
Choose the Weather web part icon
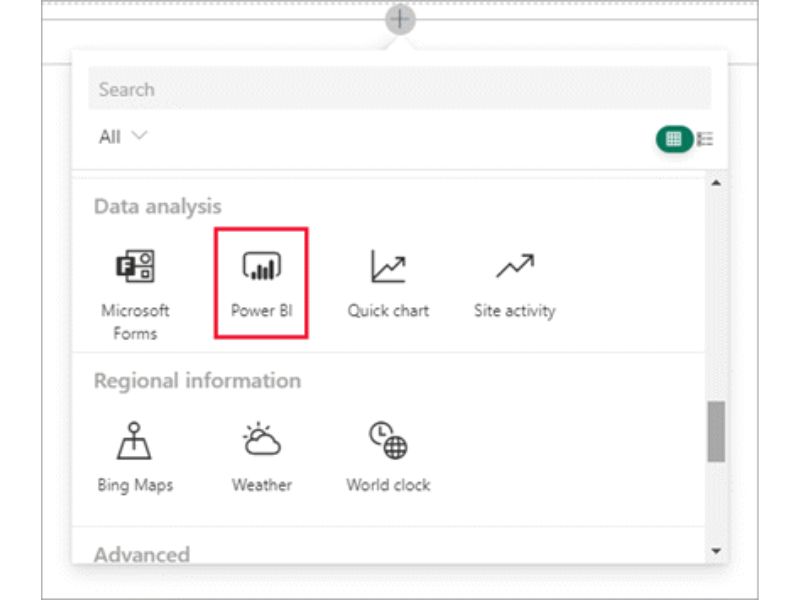point(261,440)
